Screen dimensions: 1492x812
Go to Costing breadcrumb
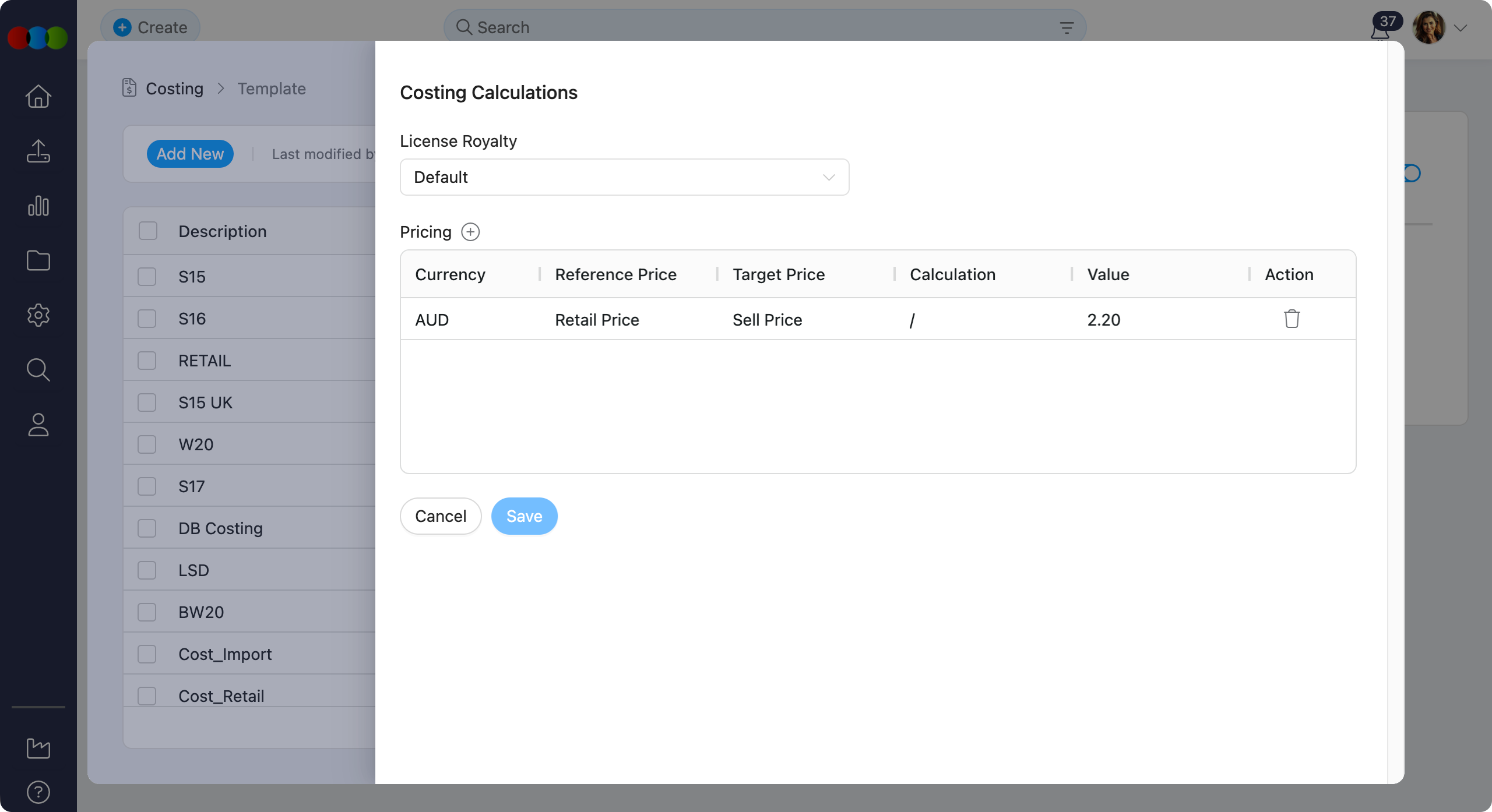point(174,89)
